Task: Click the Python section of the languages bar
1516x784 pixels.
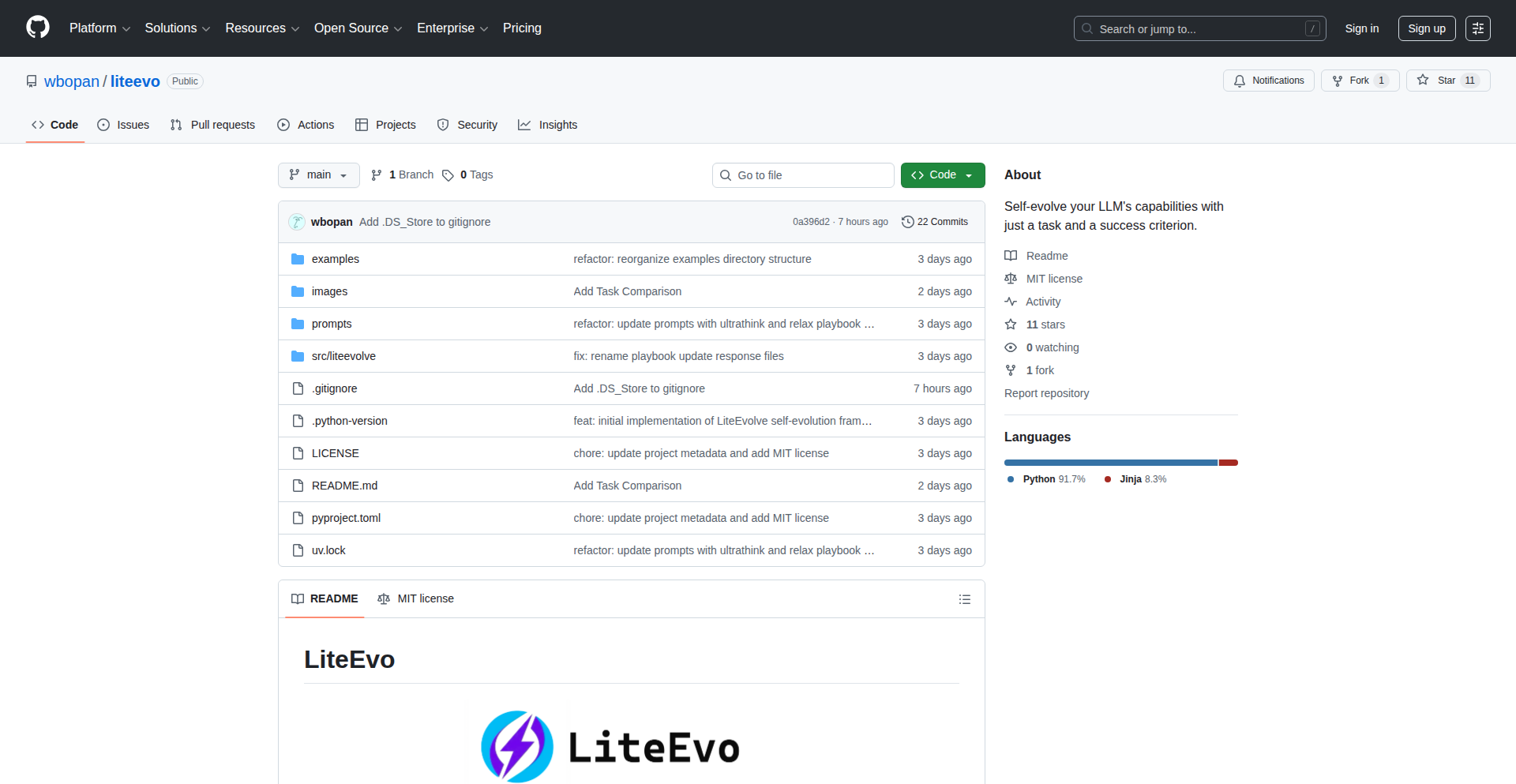Action: click(x=1105, y=463)
